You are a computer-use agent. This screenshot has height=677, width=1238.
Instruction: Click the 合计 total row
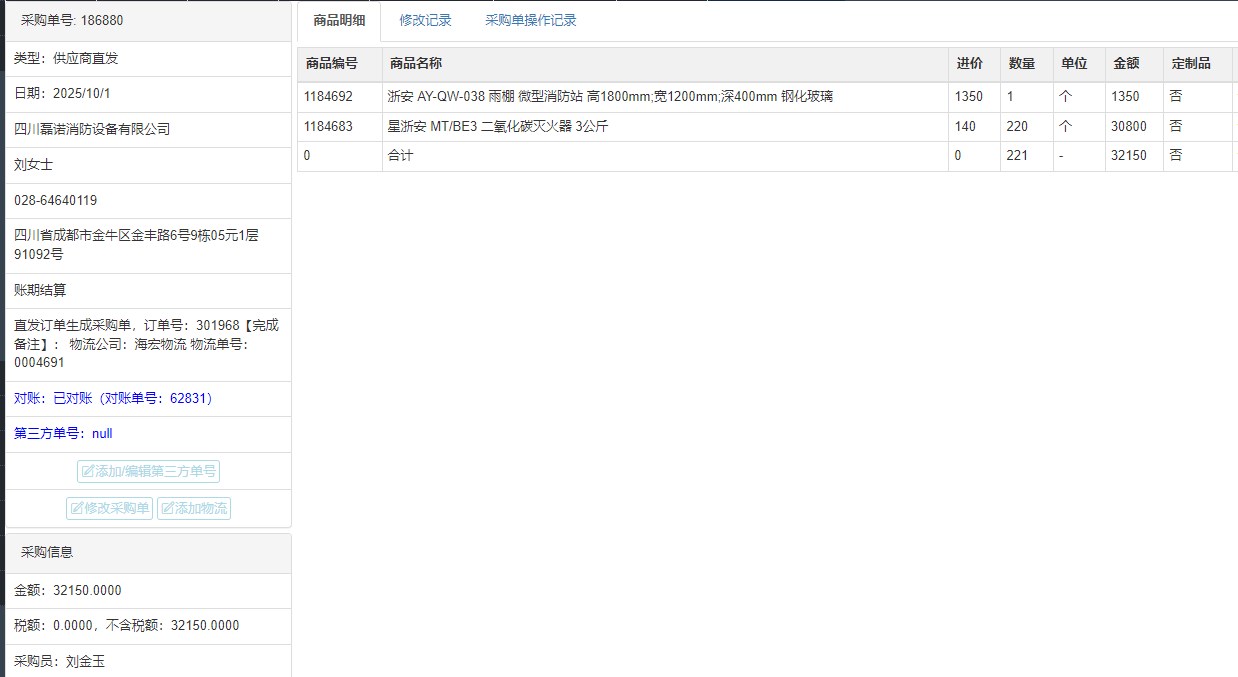(400, 156)
